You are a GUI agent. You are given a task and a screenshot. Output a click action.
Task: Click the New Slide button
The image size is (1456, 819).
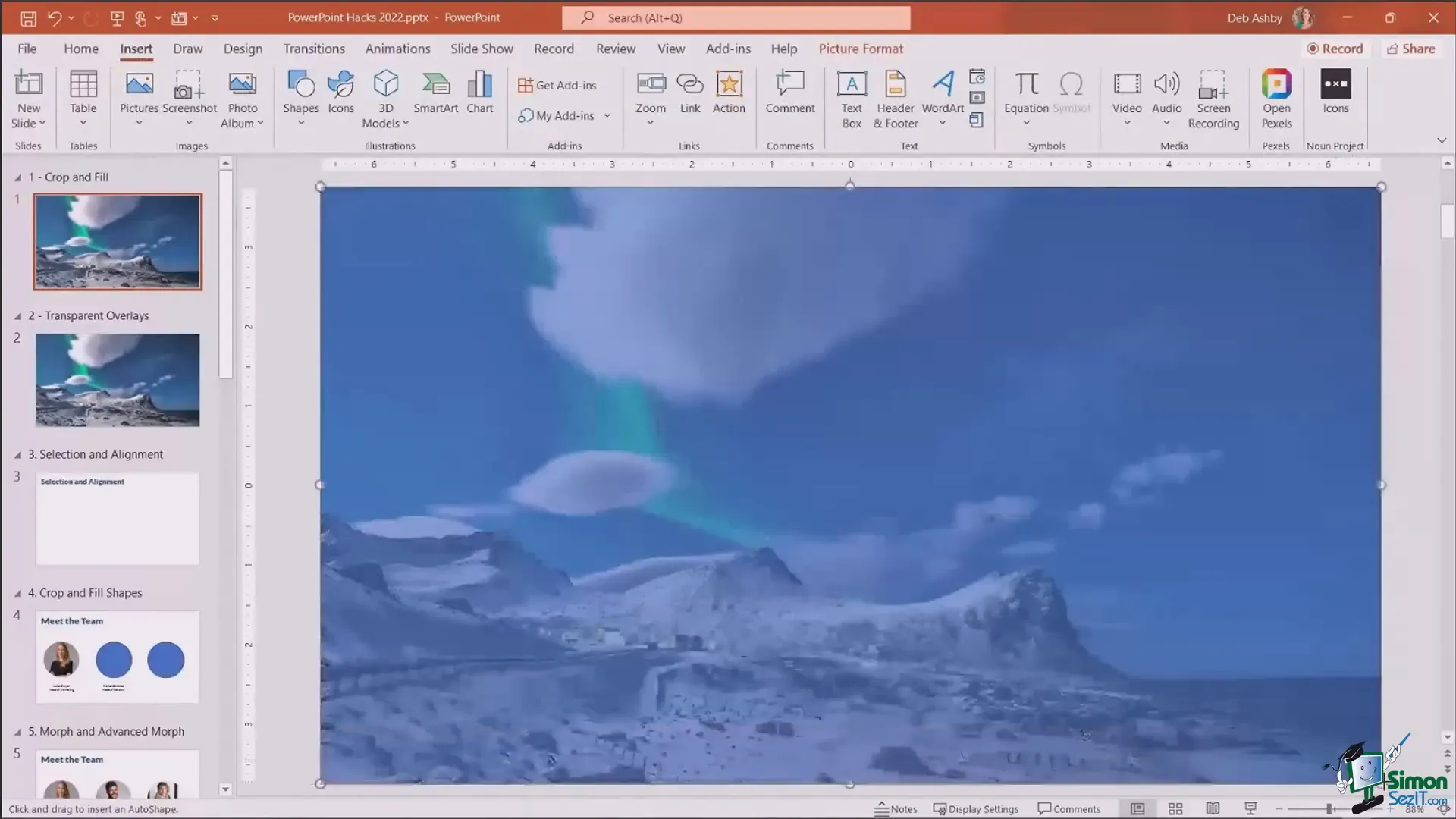coord(29,99)
